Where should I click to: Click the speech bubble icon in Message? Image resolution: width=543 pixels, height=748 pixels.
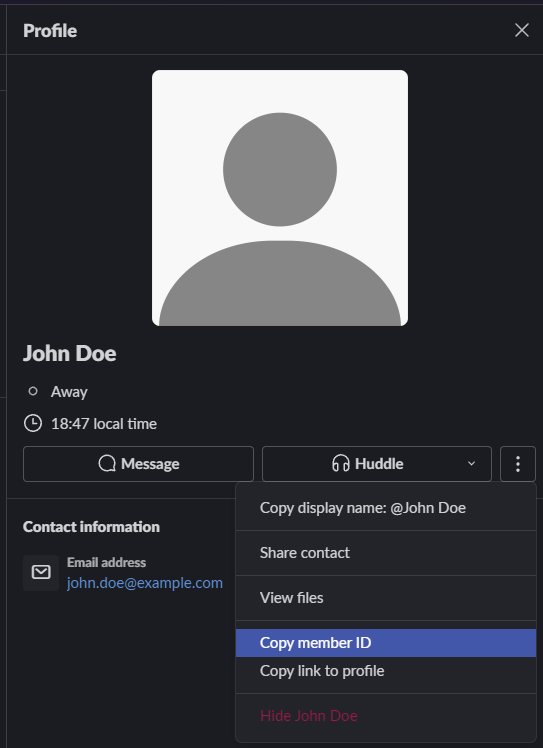107,464
